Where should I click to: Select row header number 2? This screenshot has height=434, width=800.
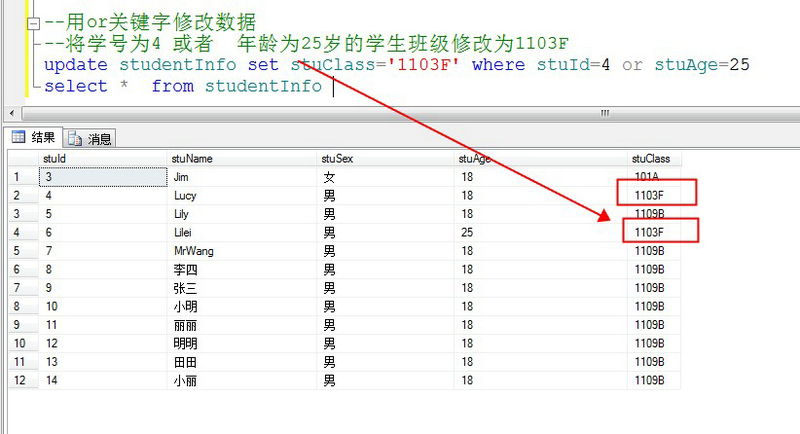pos(23,195)
